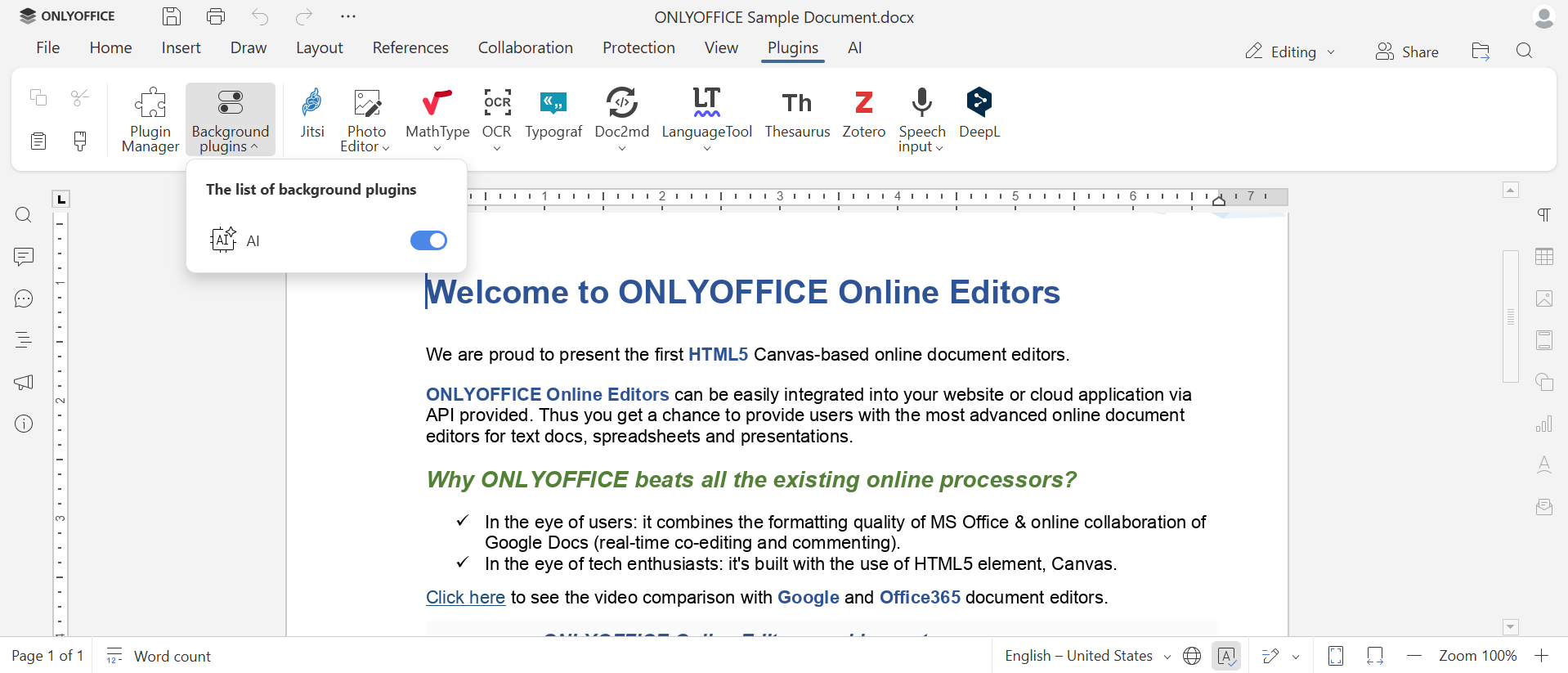This screenshot has height=673, width=1568.
Task: Click the Redo arrow
Action: (304, 16)
